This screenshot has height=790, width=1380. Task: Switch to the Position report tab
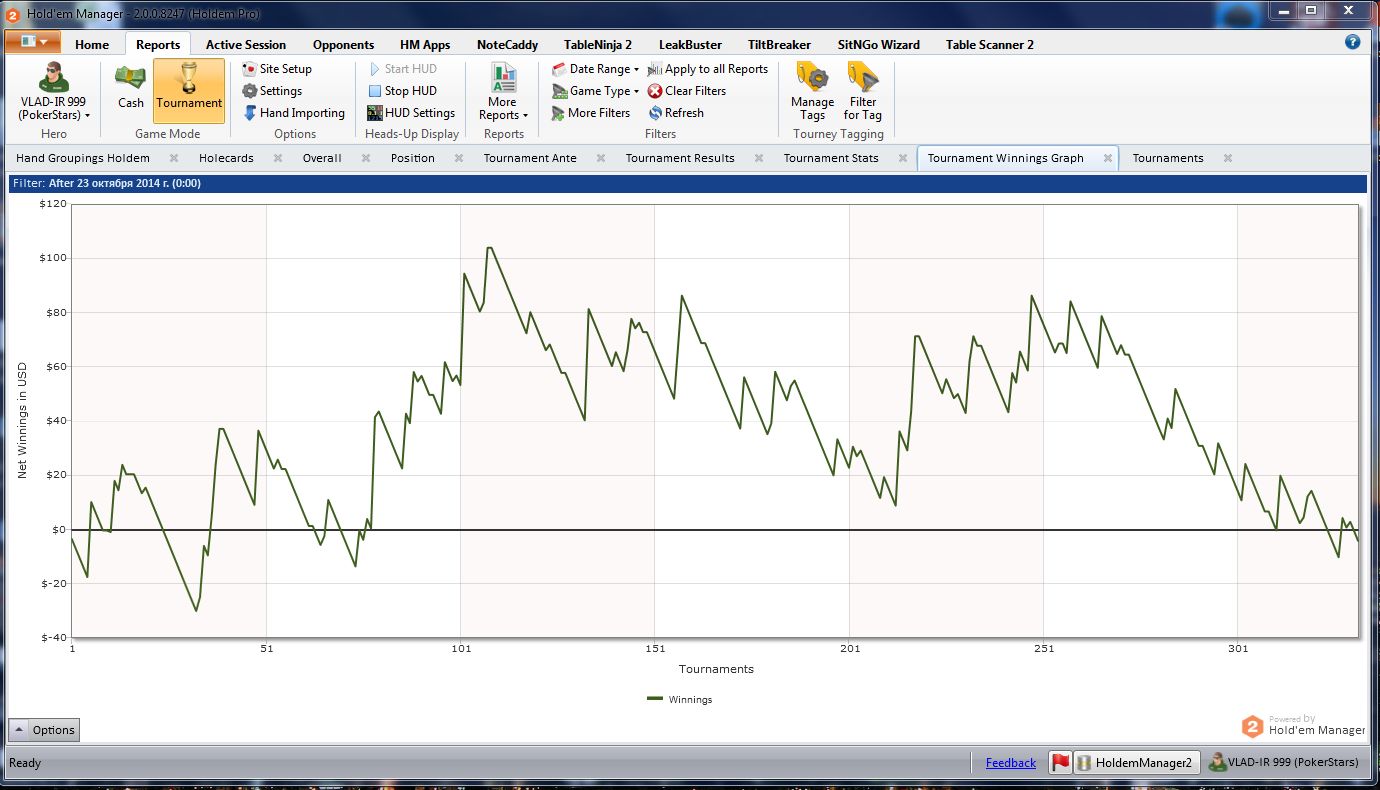[x=413, y=158]
